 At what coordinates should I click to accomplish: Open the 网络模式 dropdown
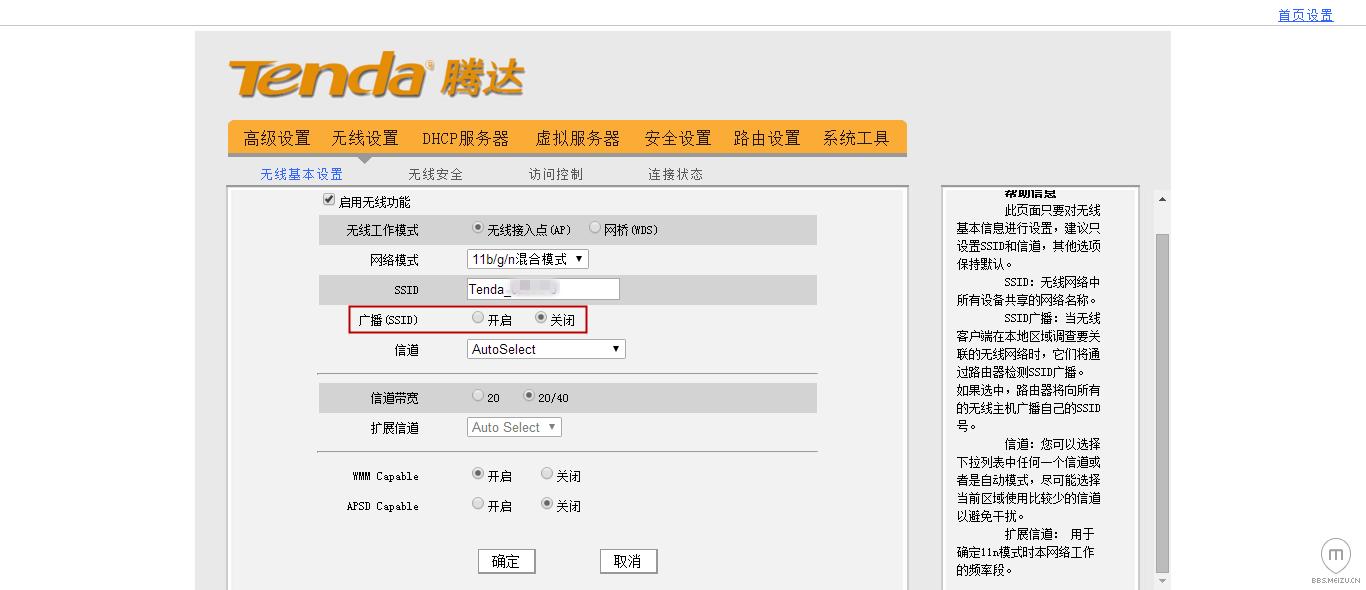(525, 258)
